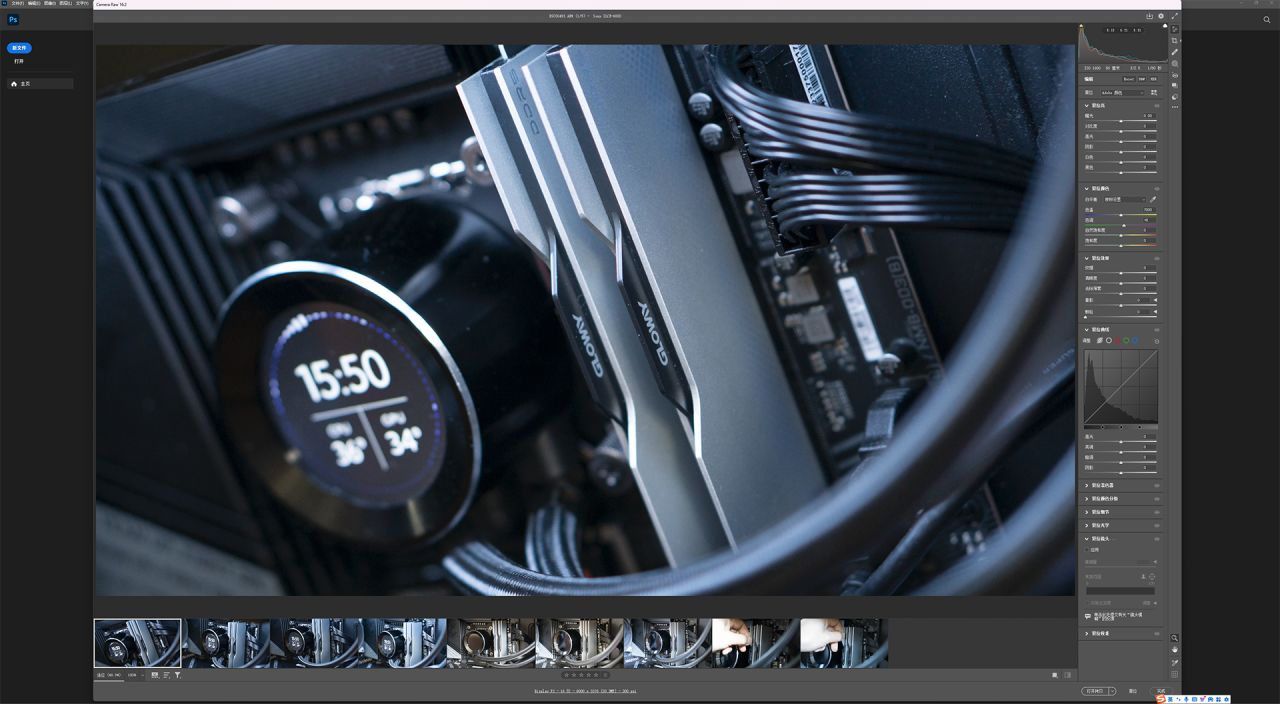Select the Healing brush tool
This screenshot has height=704, width=1280.
tap(1175, 52)
